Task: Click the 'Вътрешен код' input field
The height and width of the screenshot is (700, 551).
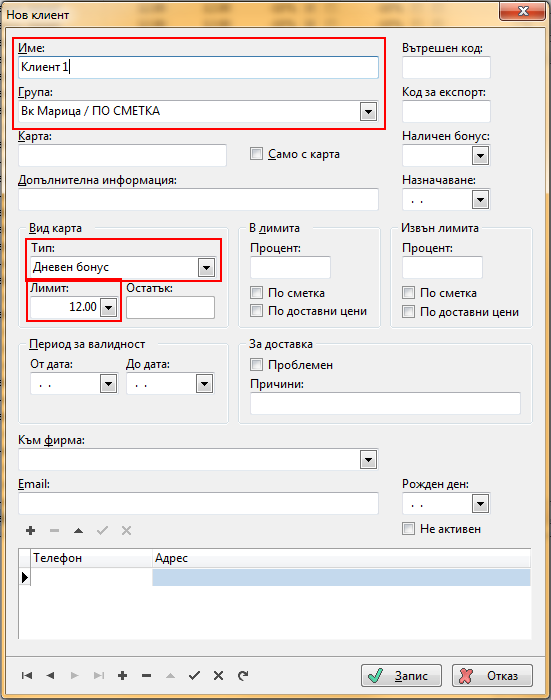Action: pos(446,67)
